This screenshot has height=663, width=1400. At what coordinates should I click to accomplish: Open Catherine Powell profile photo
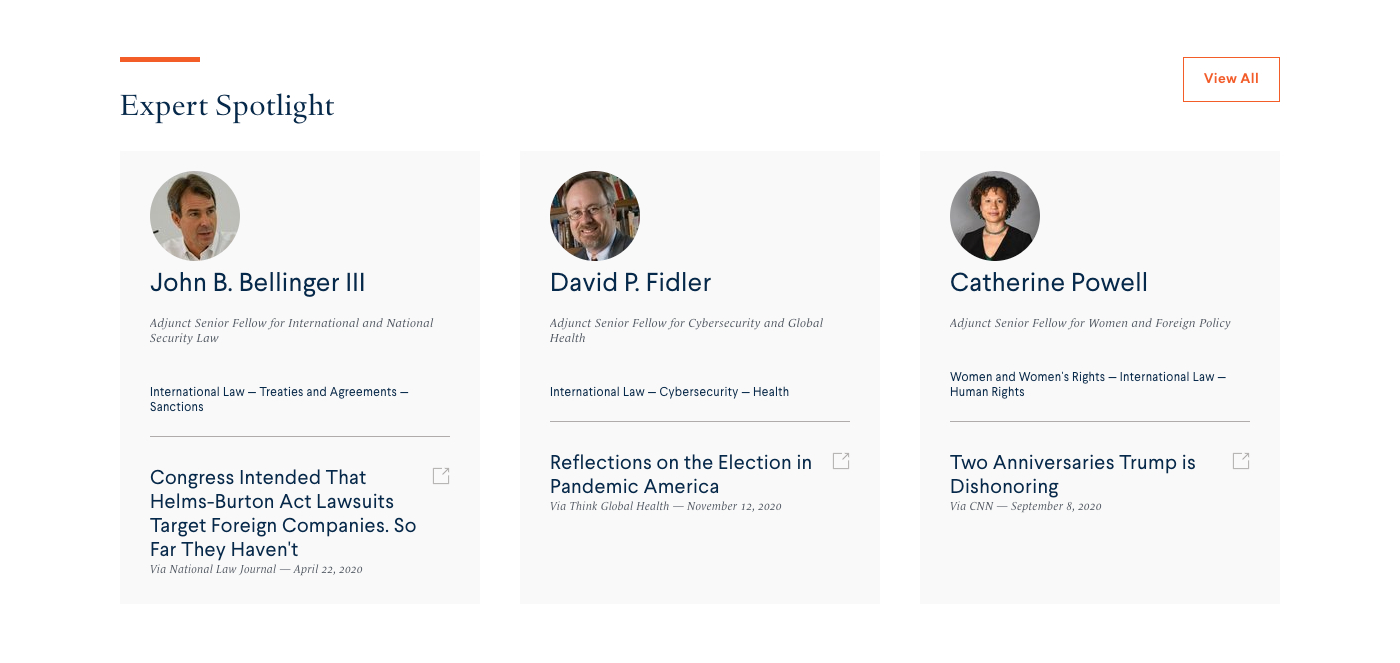pos(995,216)
